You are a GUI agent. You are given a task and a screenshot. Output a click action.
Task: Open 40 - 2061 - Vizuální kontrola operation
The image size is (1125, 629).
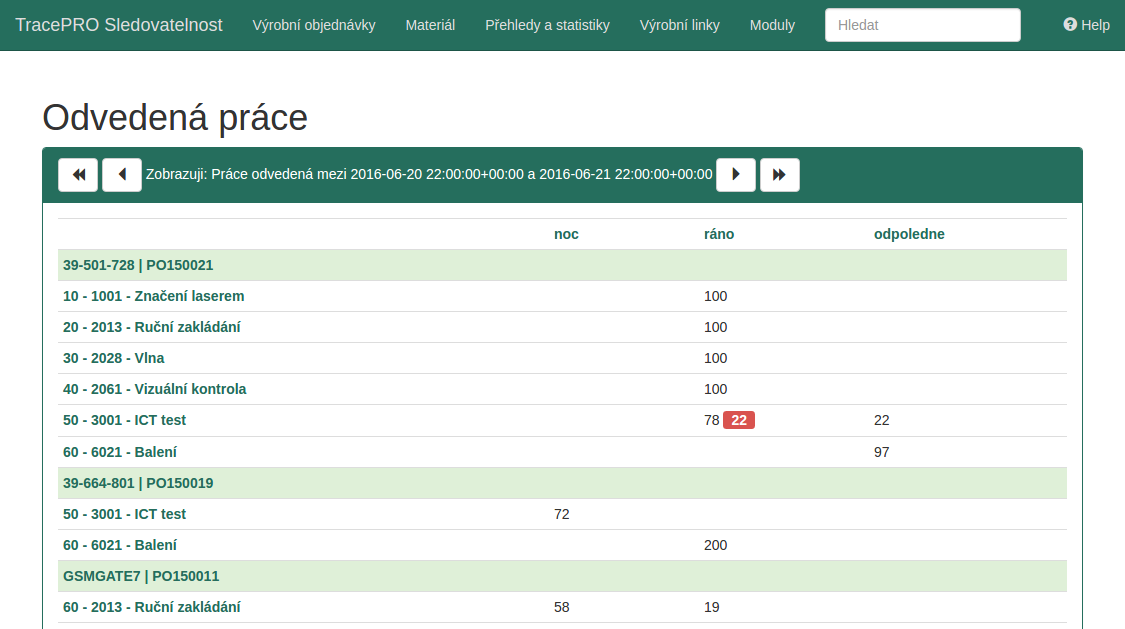tap(154, 389)
